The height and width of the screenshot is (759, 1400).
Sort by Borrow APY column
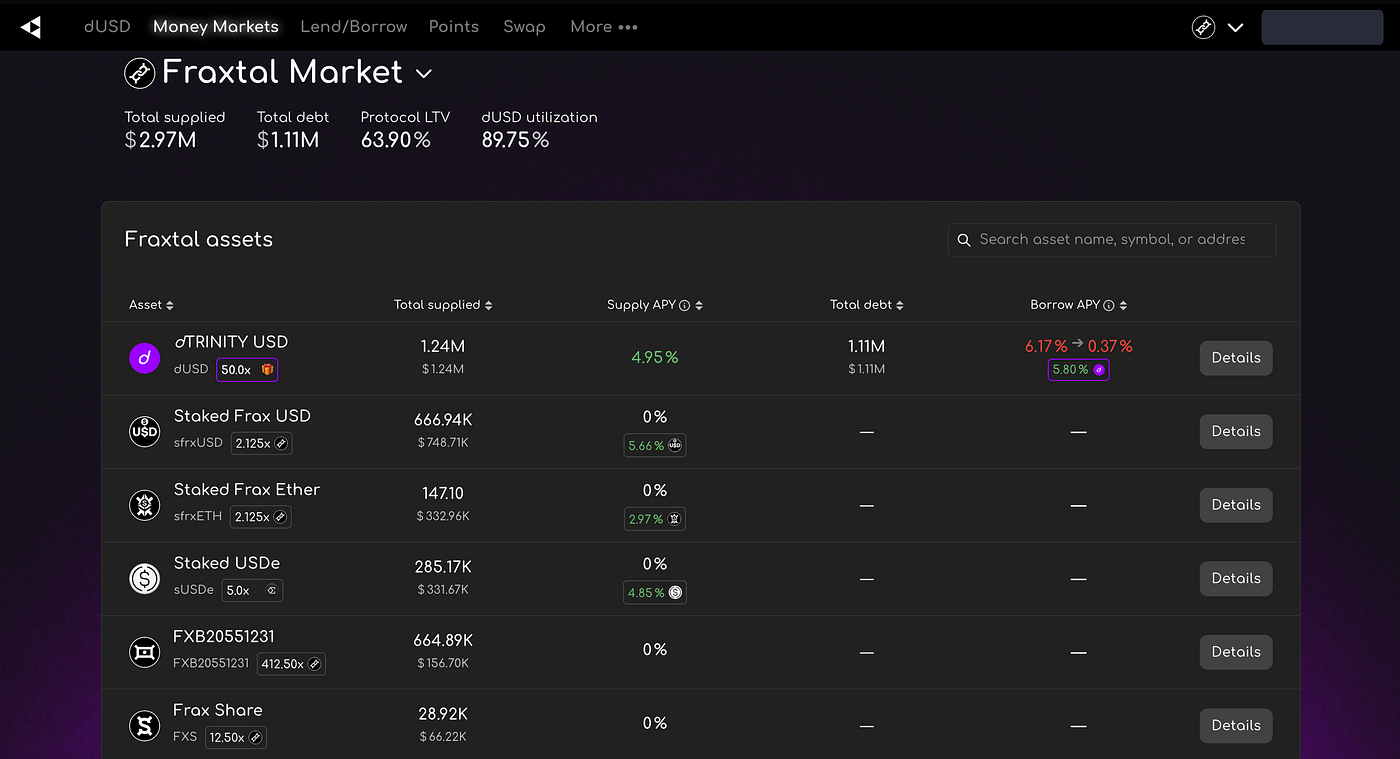pos(1079,305)
